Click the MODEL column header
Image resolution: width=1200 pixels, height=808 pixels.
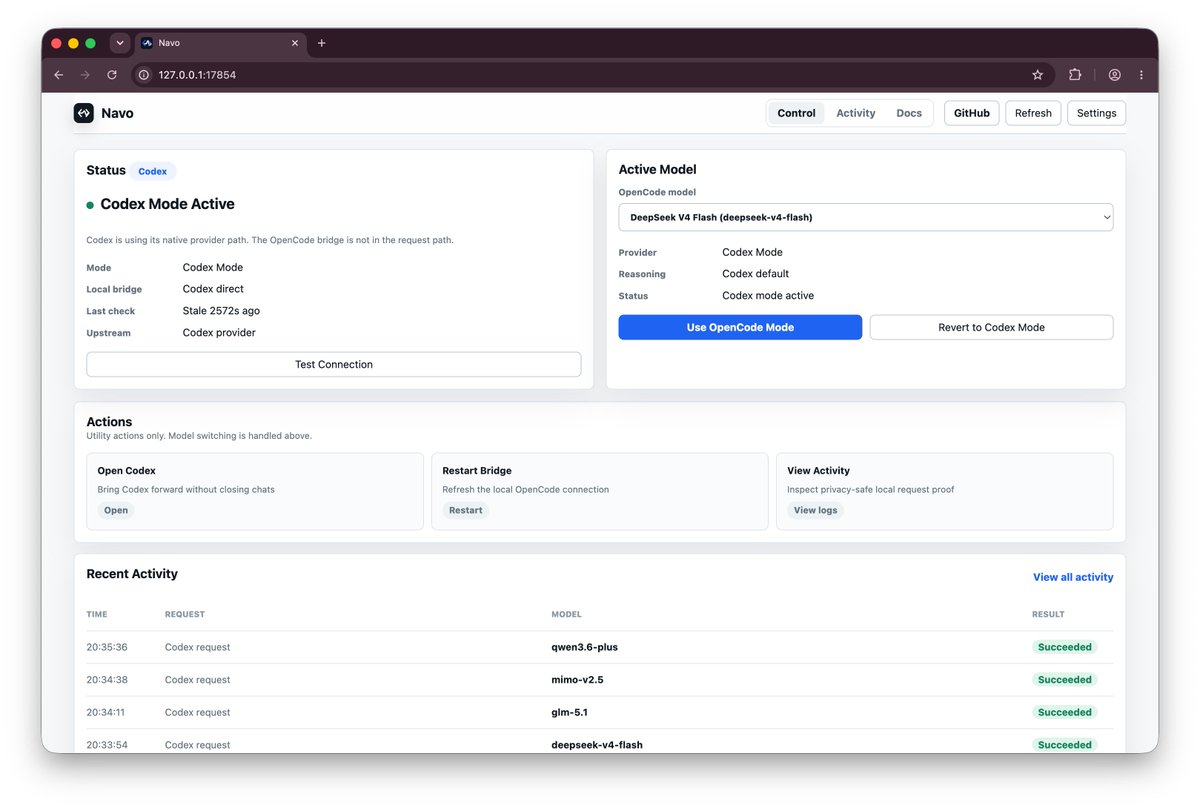pyautogui.click(x=566, y=614)
